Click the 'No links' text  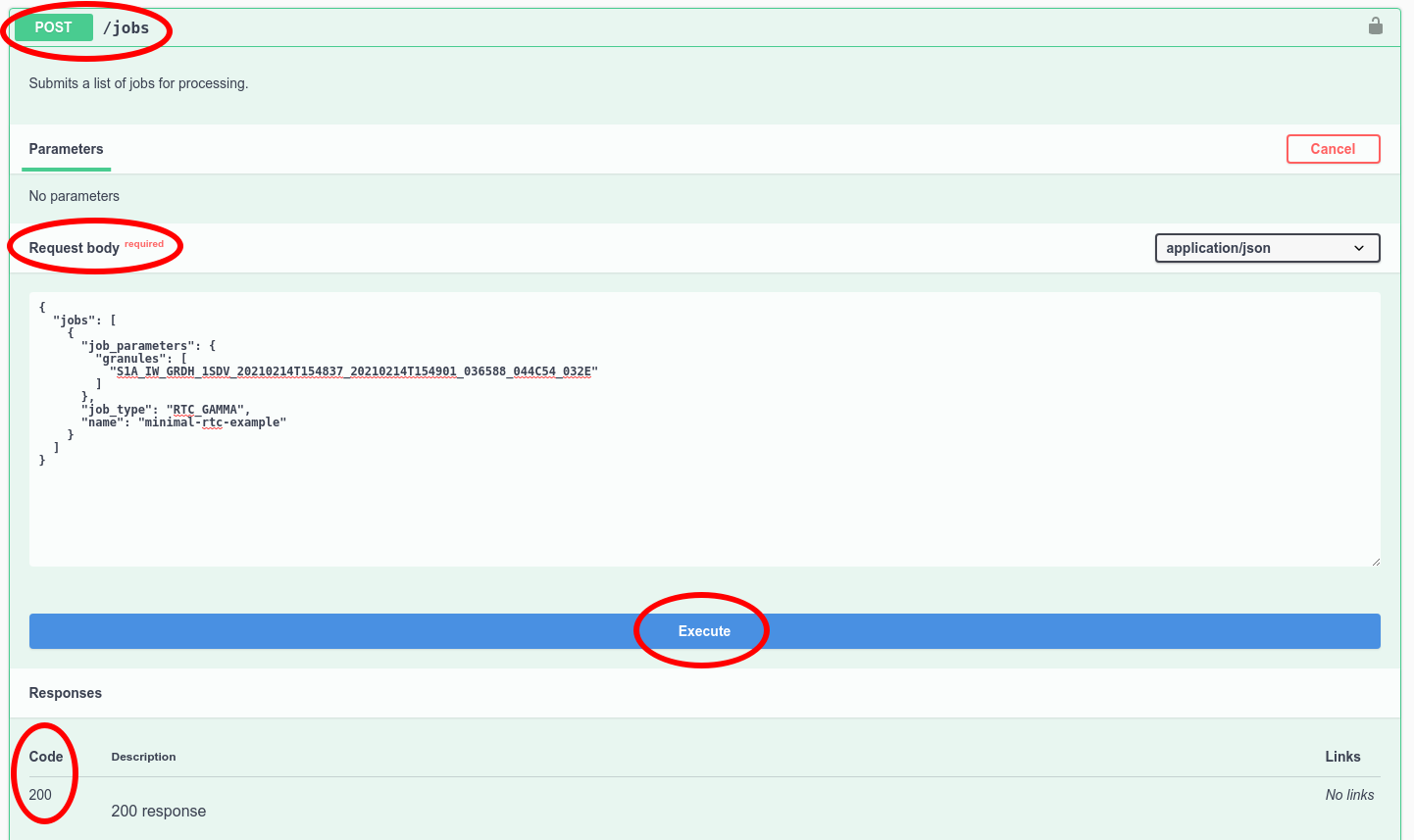tap(1349, 795)
